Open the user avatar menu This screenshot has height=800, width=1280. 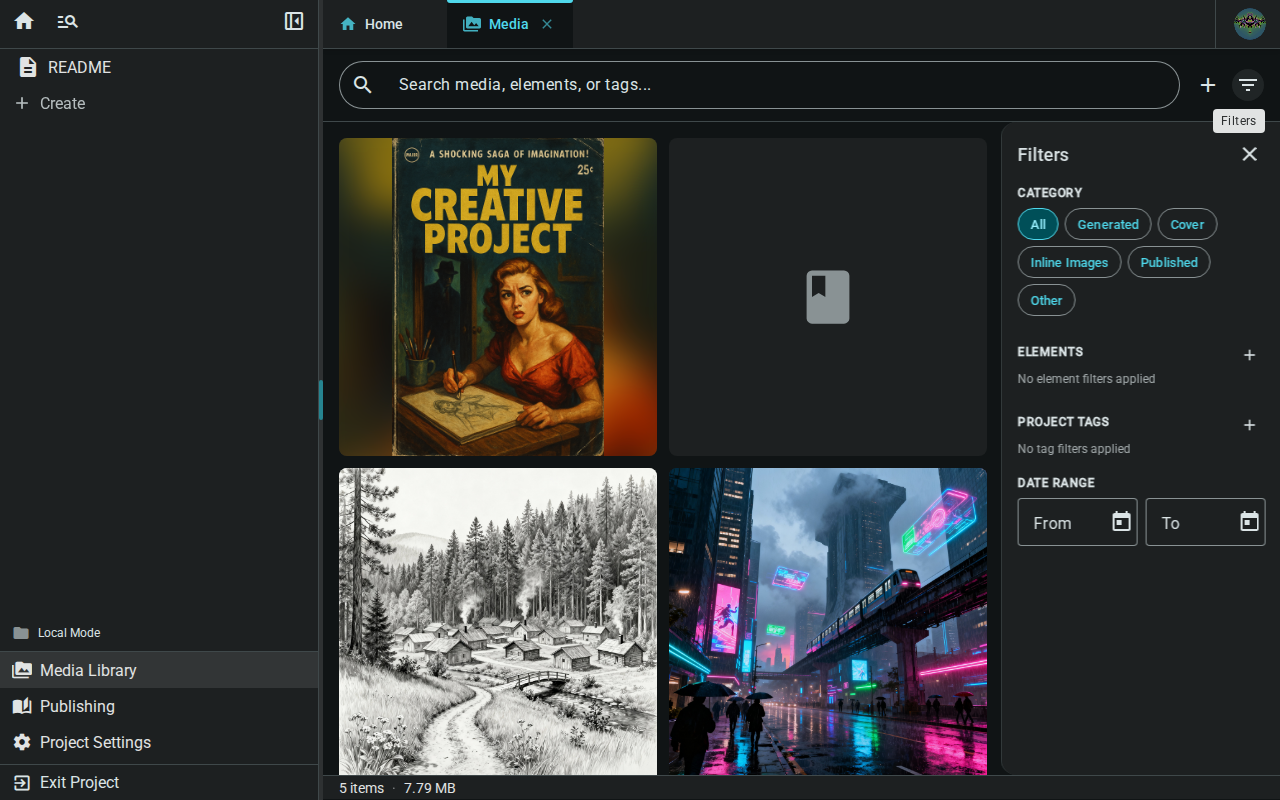(1250, 24)
